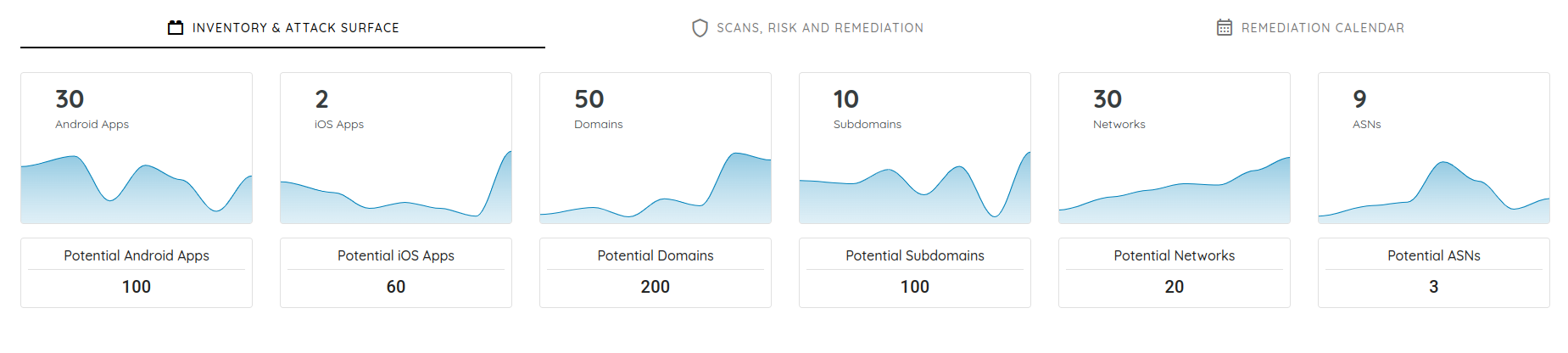Open the Domains card showing 50
Screen dimensions: 1568x353
(x=656, y=148)
